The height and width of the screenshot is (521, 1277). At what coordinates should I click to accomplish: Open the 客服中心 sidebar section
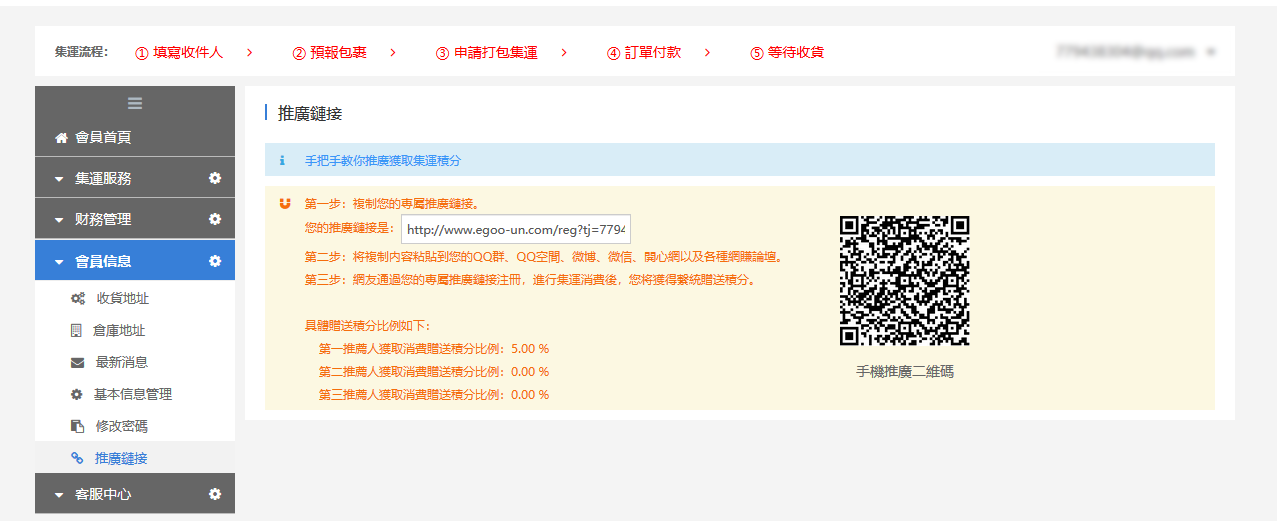tap(135, 494)
